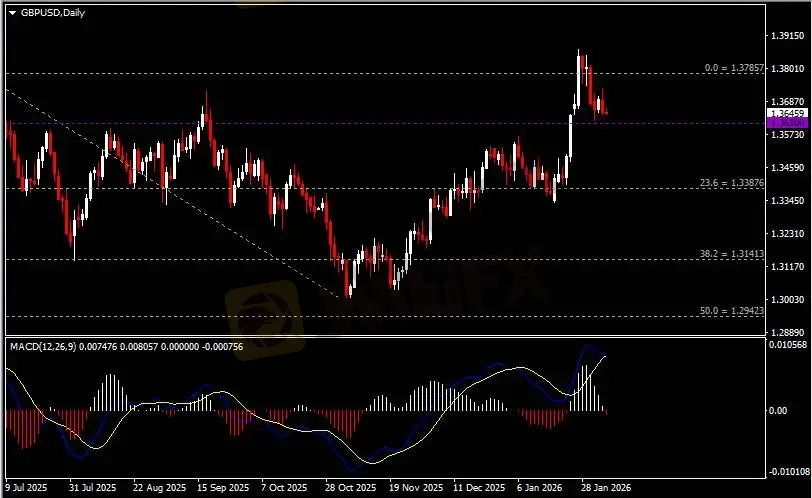Click the purple horizontal level price tag
Viewport: 812px width, 498px height.
tap(787, 123)
